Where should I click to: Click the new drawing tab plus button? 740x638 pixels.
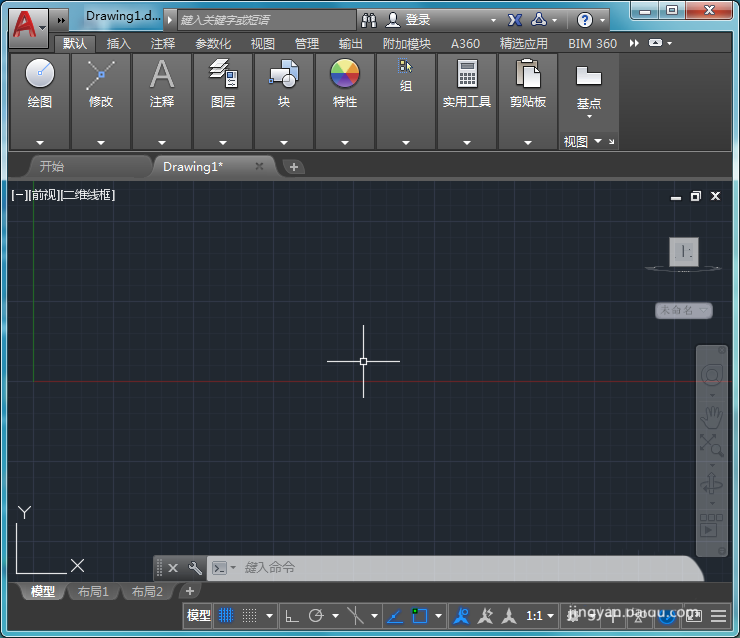[294, 167]
